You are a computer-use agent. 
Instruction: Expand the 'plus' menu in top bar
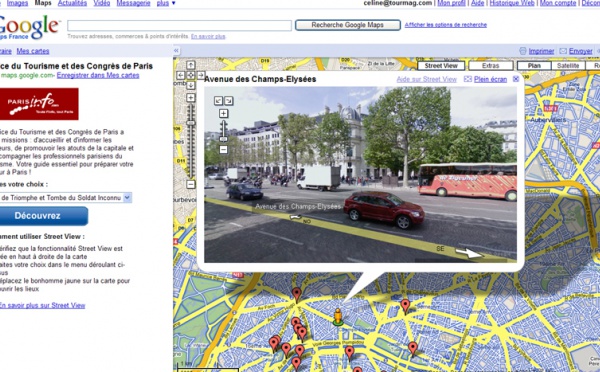166,3
